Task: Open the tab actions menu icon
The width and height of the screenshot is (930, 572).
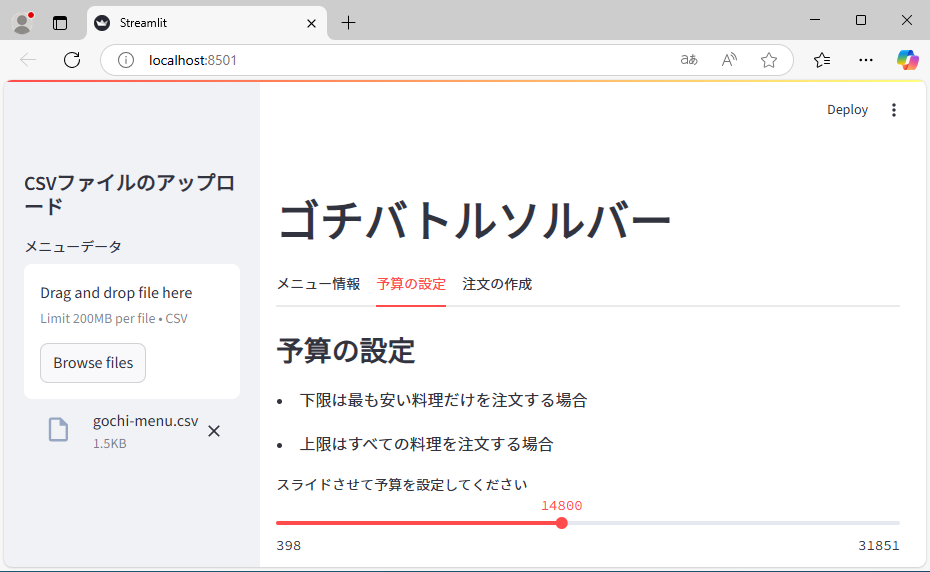Action: [x=60, y=23]
